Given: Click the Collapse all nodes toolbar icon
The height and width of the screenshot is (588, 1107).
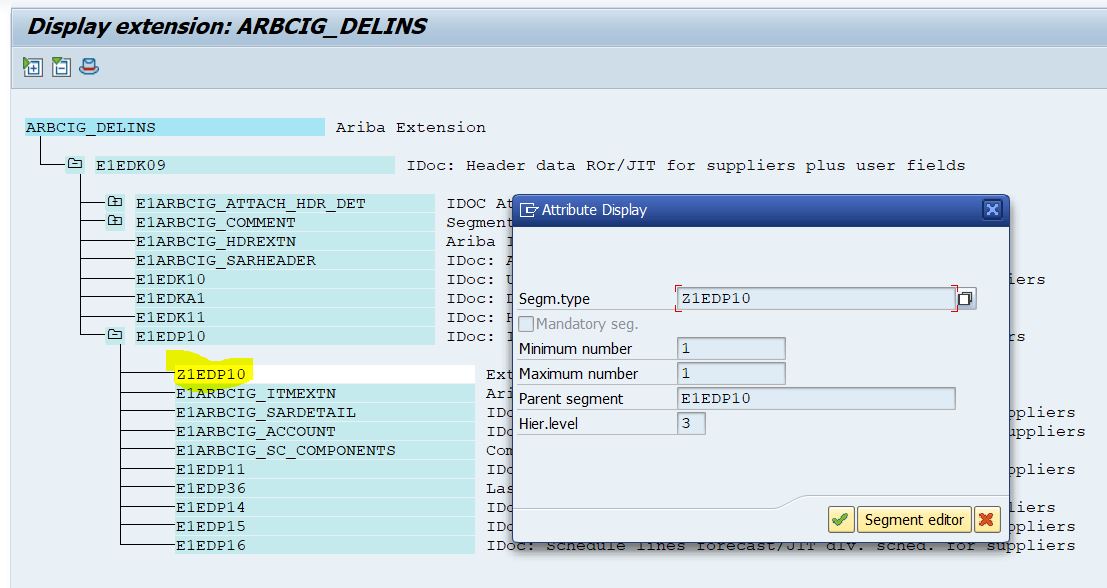Looking at the screenshot, I should (x=60, y=67).
